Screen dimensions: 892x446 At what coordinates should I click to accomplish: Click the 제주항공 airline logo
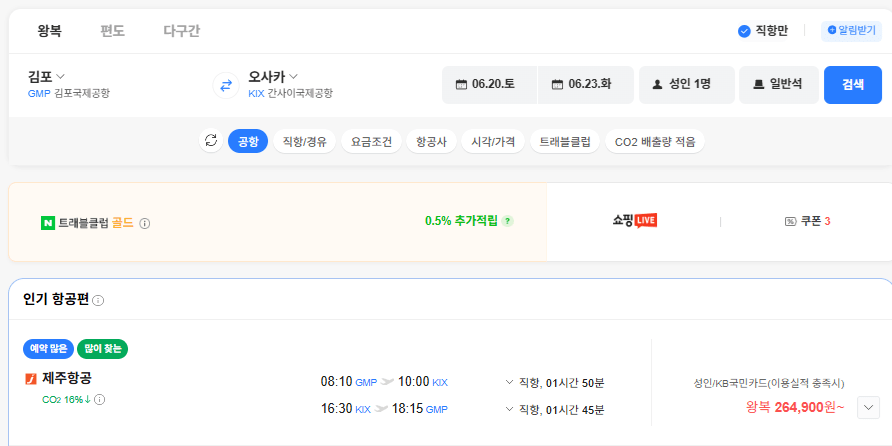coord(31,379)
